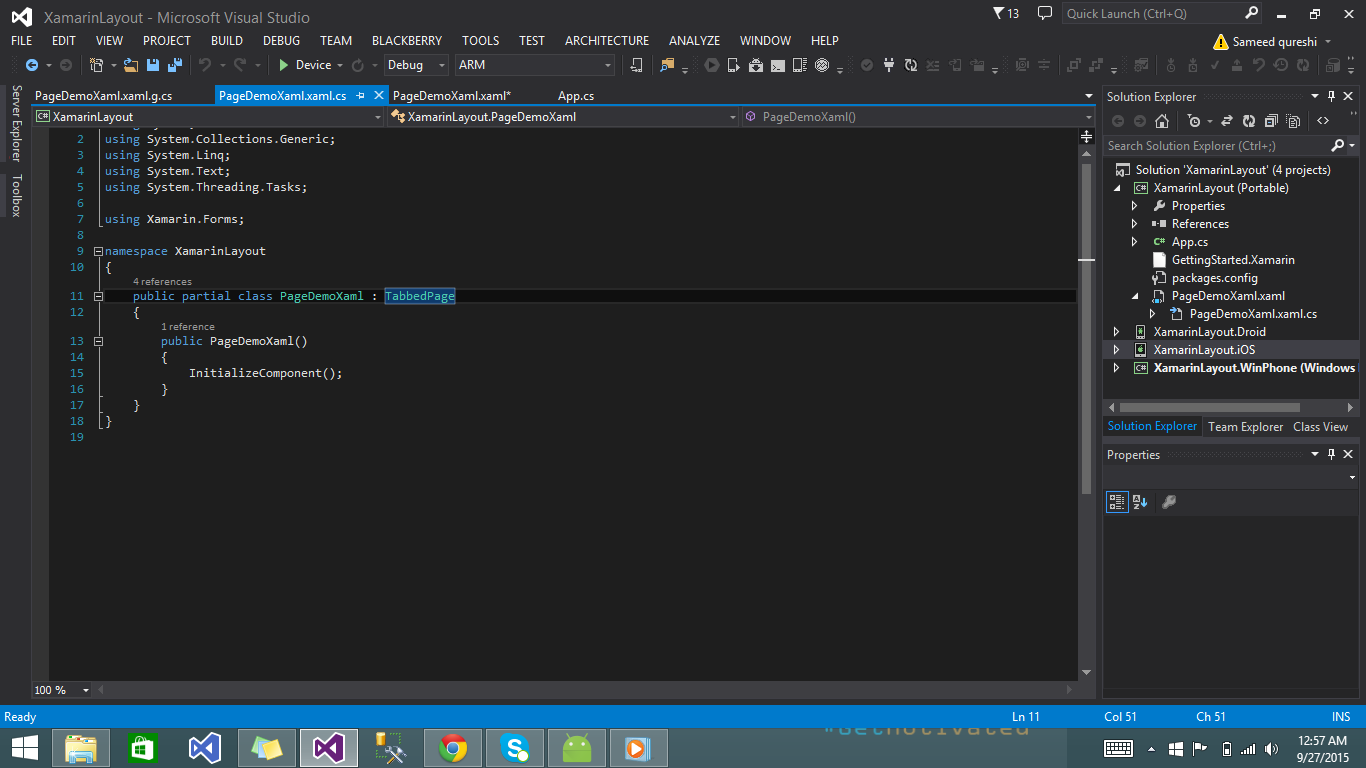Collapse the PageDemoXaml.xaml node

point(1134,296)
